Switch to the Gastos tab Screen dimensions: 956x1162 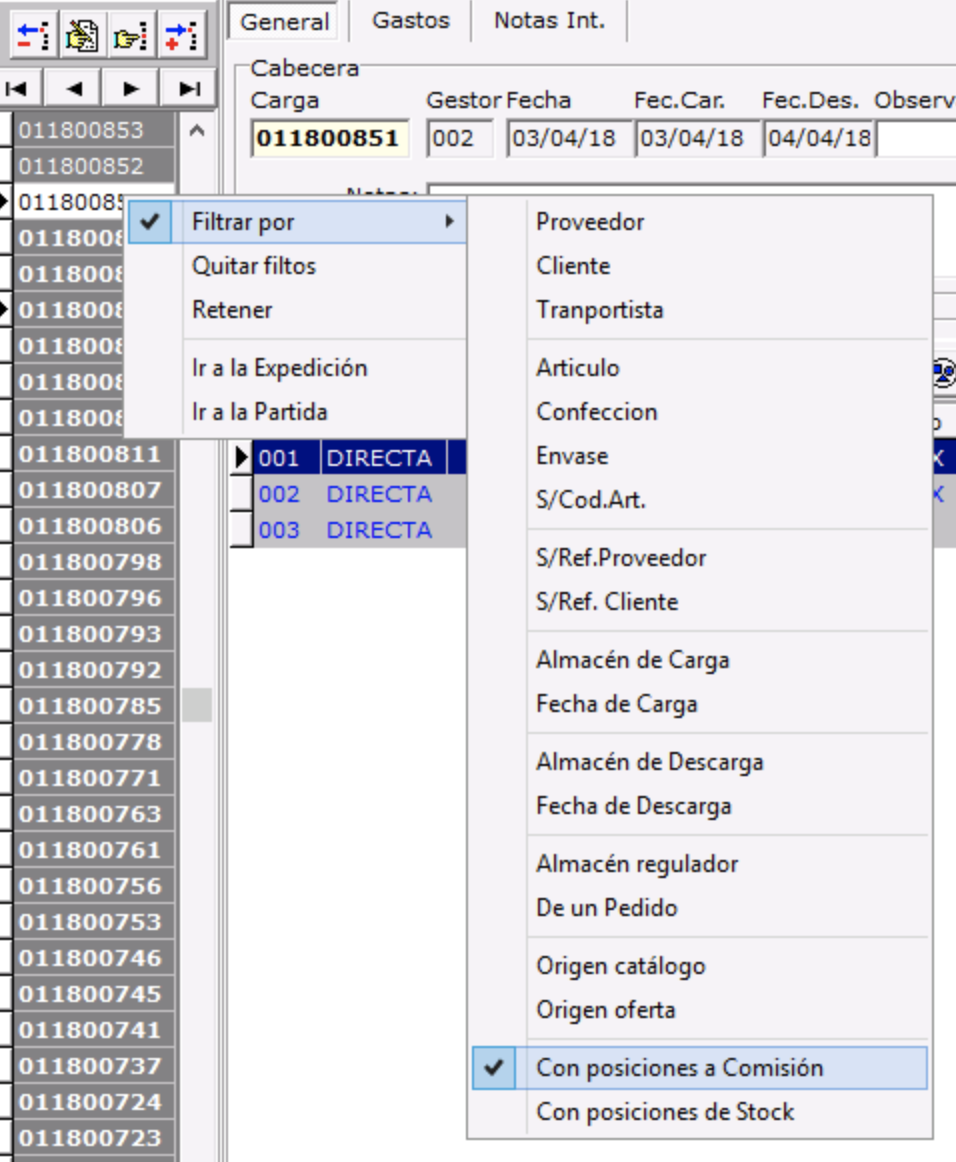coord(411,21)
